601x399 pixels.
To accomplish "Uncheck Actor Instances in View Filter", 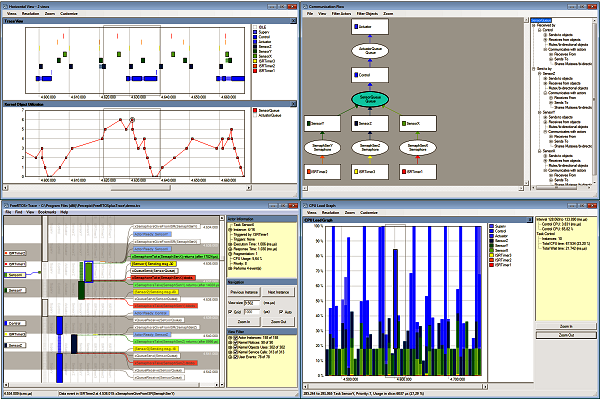I will pos(236,338).
